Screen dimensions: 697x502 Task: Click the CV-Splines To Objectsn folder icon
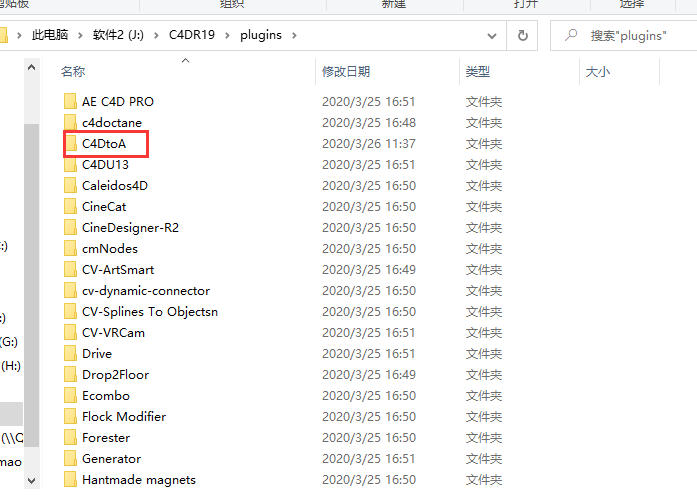pyautogui.click(x=70, y=311)
